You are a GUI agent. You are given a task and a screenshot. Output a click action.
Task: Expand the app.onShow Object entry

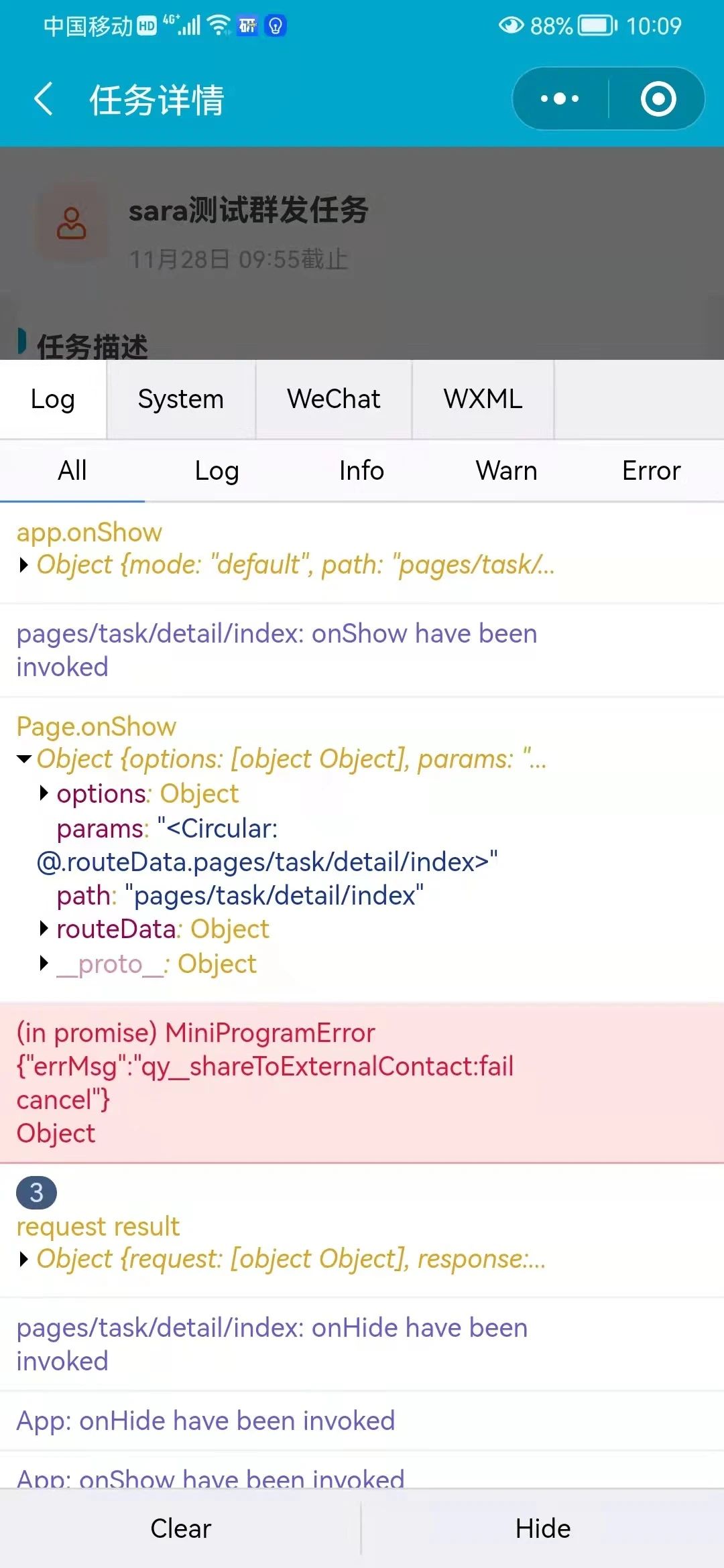tap(24, 565)
